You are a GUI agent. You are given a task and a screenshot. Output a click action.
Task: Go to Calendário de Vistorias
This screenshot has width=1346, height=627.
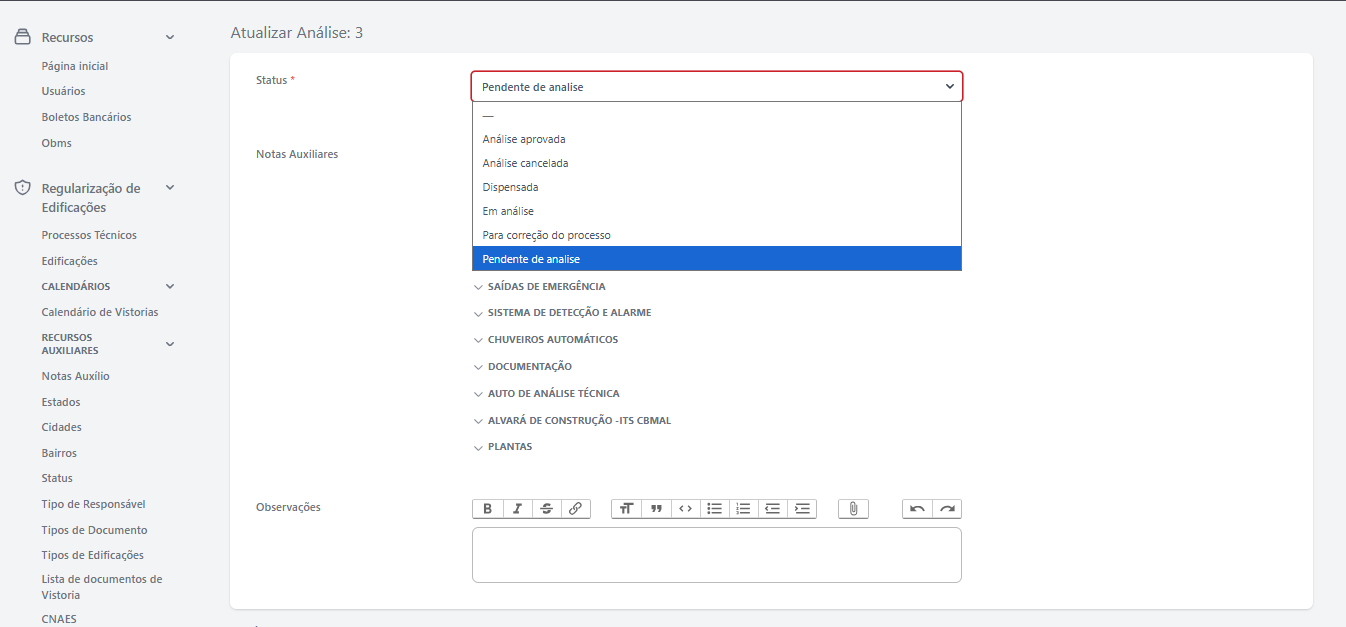[x=100, y=312]
